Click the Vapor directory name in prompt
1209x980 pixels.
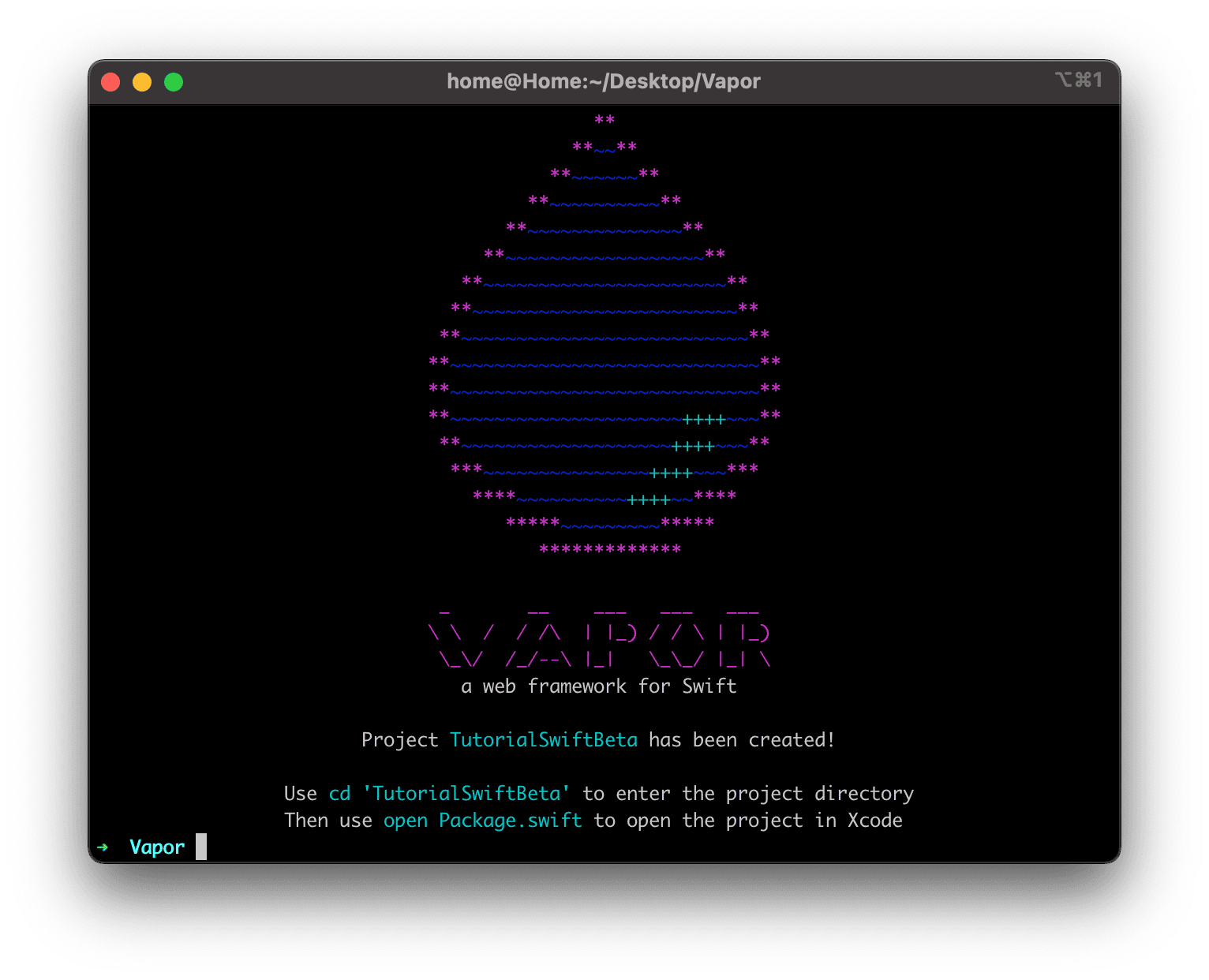(x=157, y=847)
